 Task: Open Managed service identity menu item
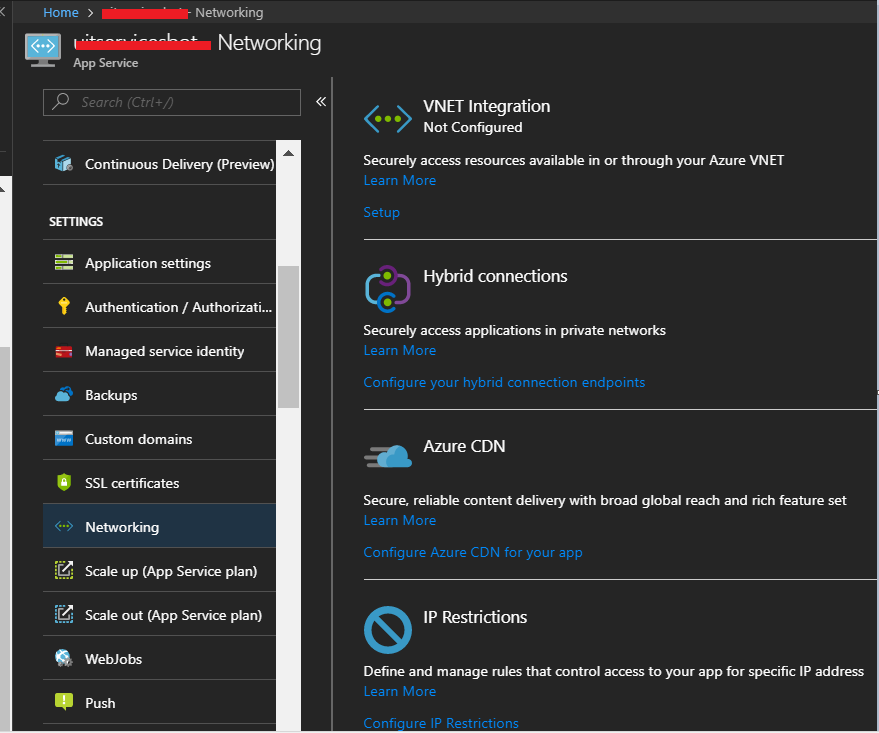tap(159, 351)
